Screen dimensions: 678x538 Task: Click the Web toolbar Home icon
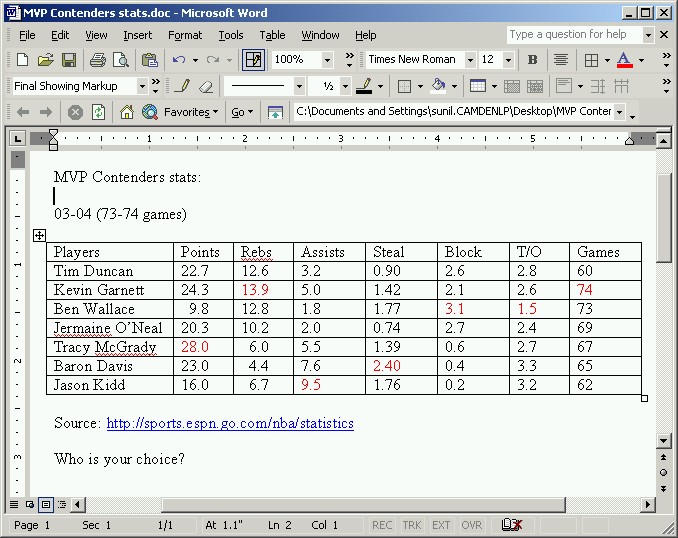[127, 112]
